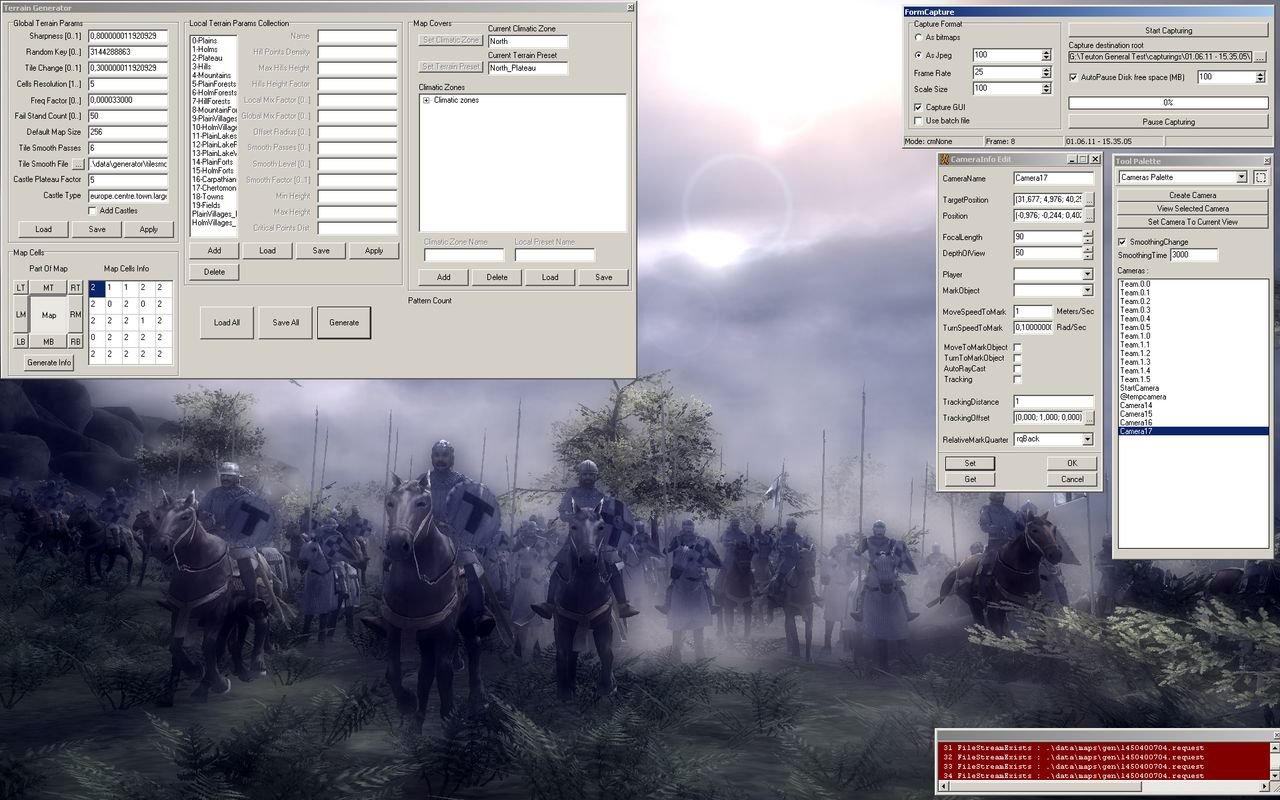
Task: Open the RelativeMarkQuarter dropdown
Action: click(x=1087, y=439)
